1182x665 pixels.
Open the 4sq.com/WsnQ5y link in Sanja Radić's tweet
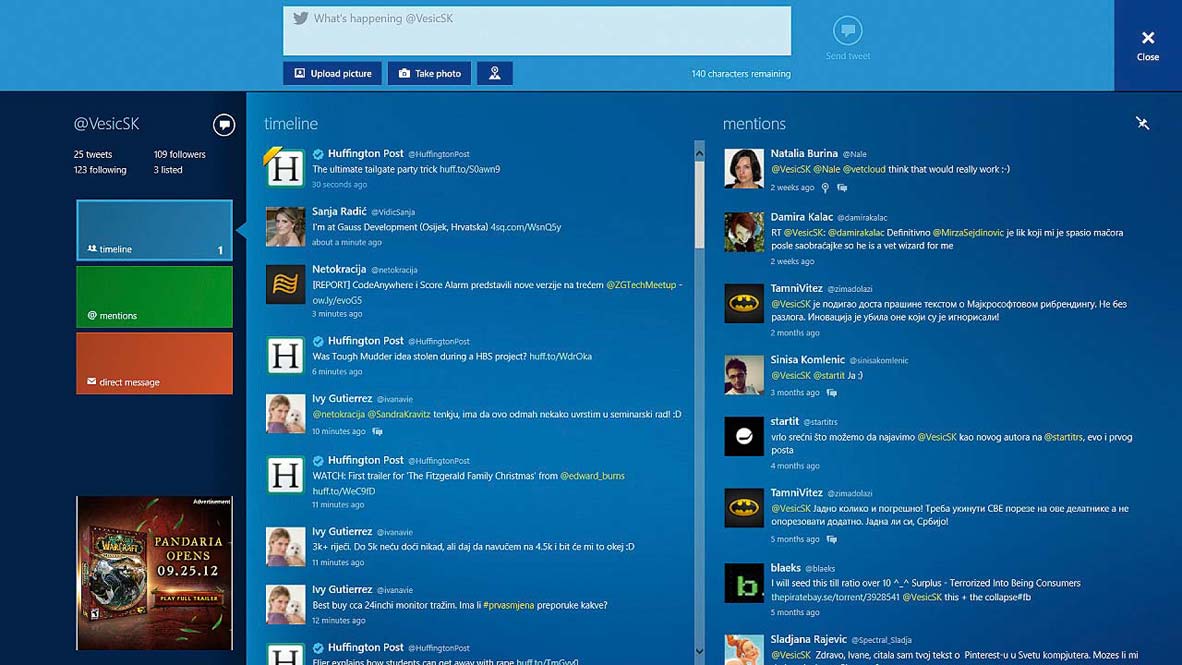coord(525,227)
